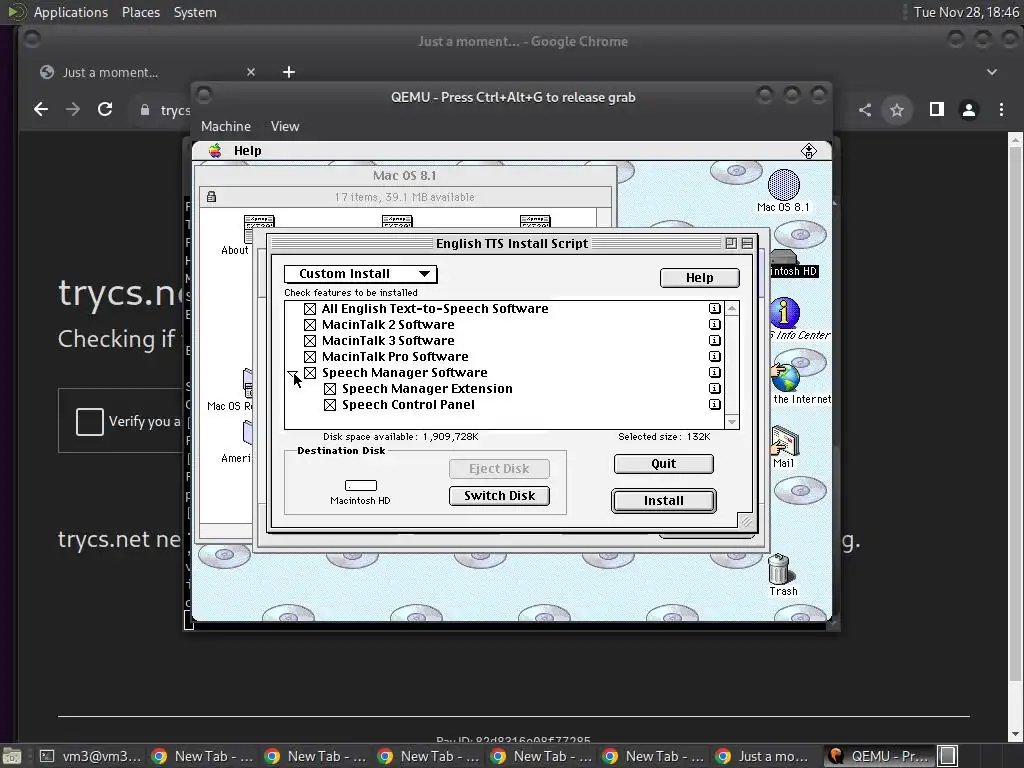Click the Quit button
This screenshot has height=768, width=1024.
pyautogui.click(x=664, y=464)
